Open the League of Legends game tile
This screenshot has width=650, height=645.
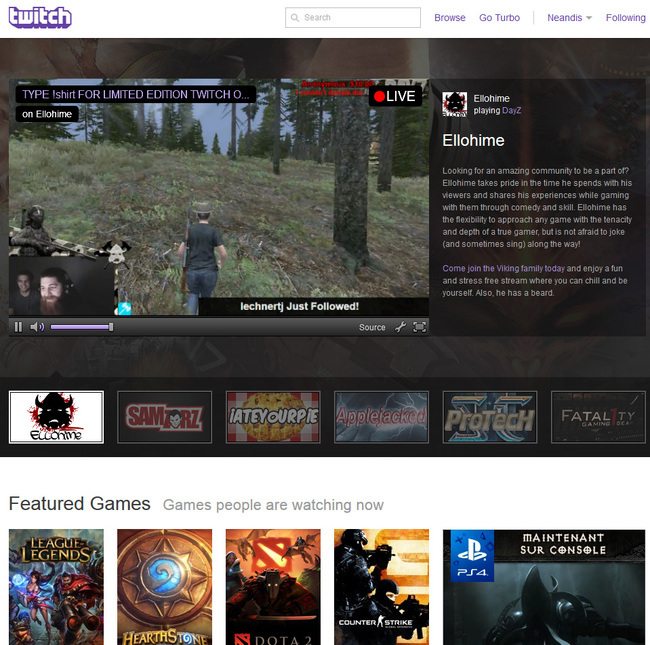click(x=56, y=587)
